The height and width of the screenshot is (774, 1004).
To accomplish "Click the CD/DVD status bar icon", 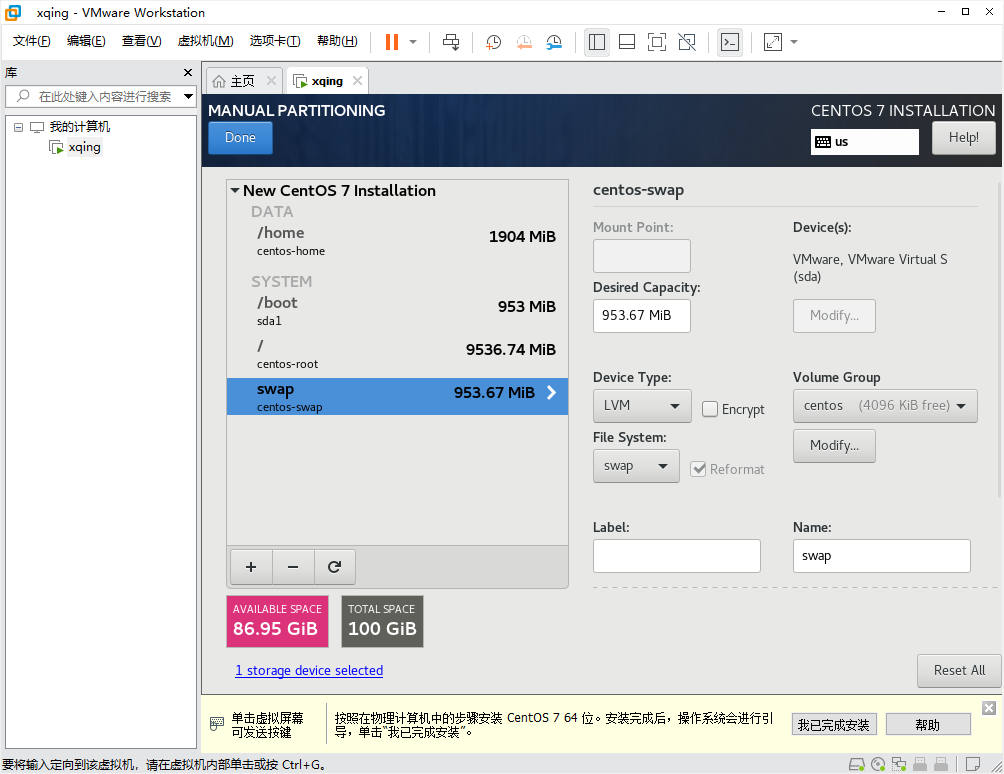I will [878, 764].
